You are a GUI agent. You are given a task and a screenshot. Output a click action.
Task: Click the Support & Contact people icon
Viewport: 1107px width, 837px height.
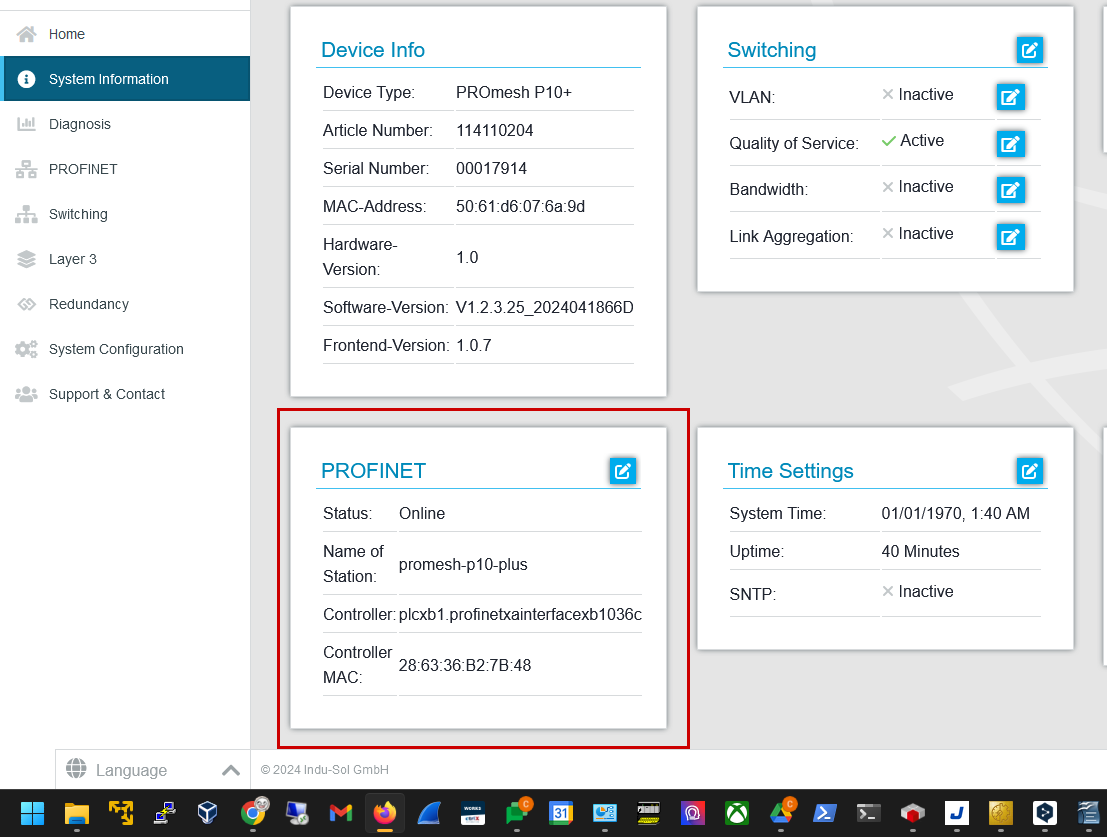pos(26,394)
